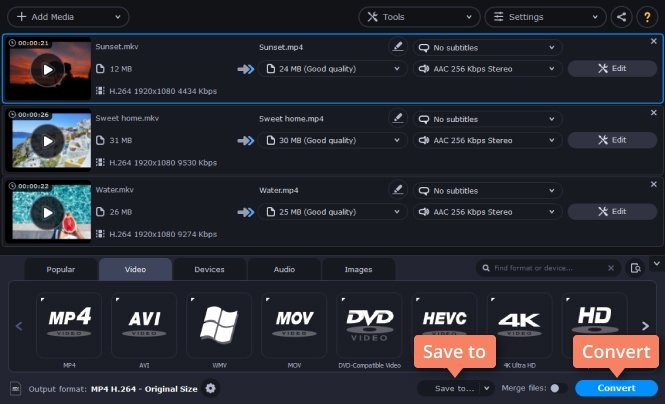
Task: Switch to the Video tab
Action: pos(135,269)
